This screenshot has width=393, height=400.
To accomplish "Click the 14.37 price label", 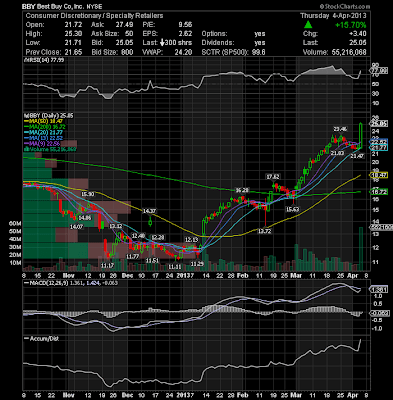I will coord(150,211).
